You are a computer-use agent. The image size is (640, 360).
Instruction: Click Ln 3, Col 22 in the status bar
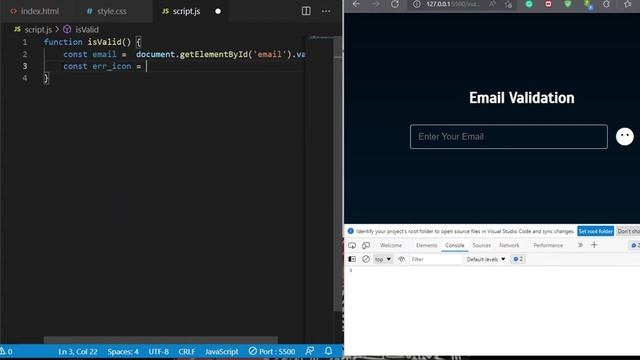click(x=78, y=351)
